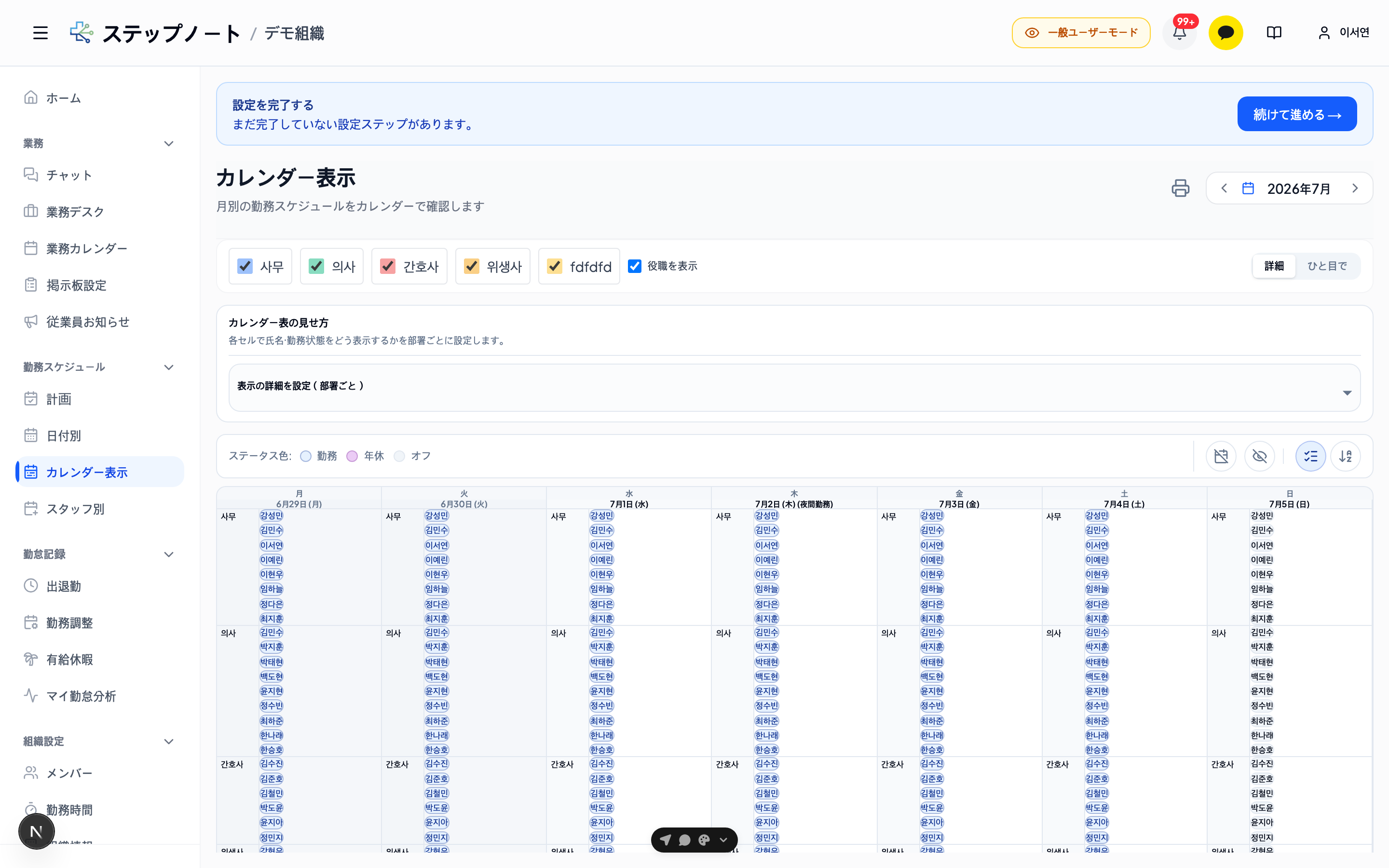Click the print calendar icon
Viewport: 1389px width, 868px height.
tap(1180, 188)
